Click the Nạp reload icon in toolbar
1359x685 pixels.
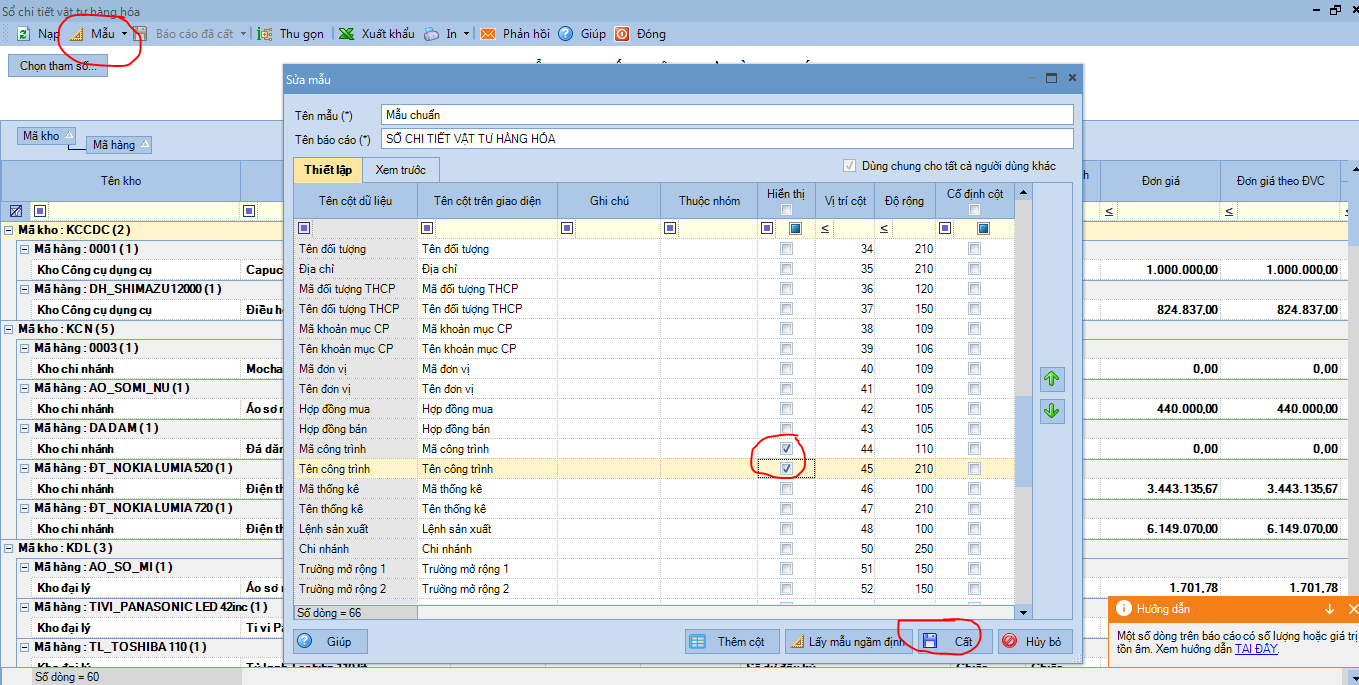[x=23, y=34]
